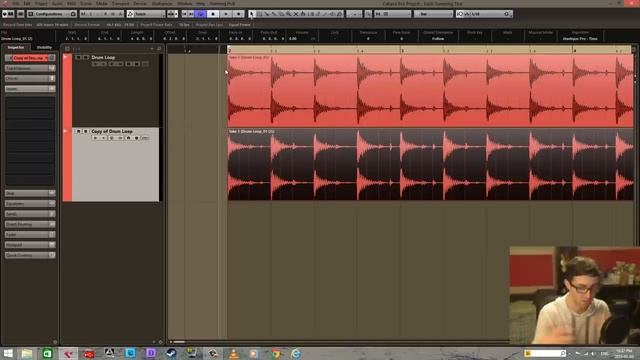
Task: Open Steam from the taskbar
Action: (x=171, y=353)
